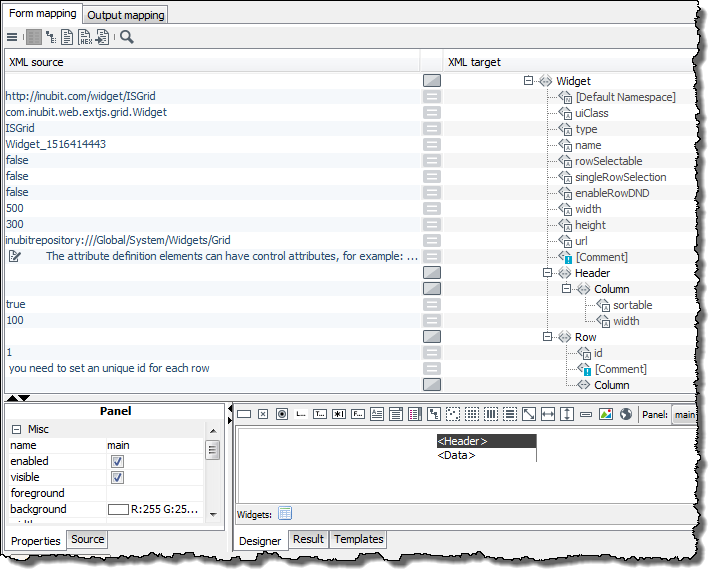Image resolution: width=716 pixels, height=576 pixels.
Task: Select the radio button widget tool
Action: (281, 414)
